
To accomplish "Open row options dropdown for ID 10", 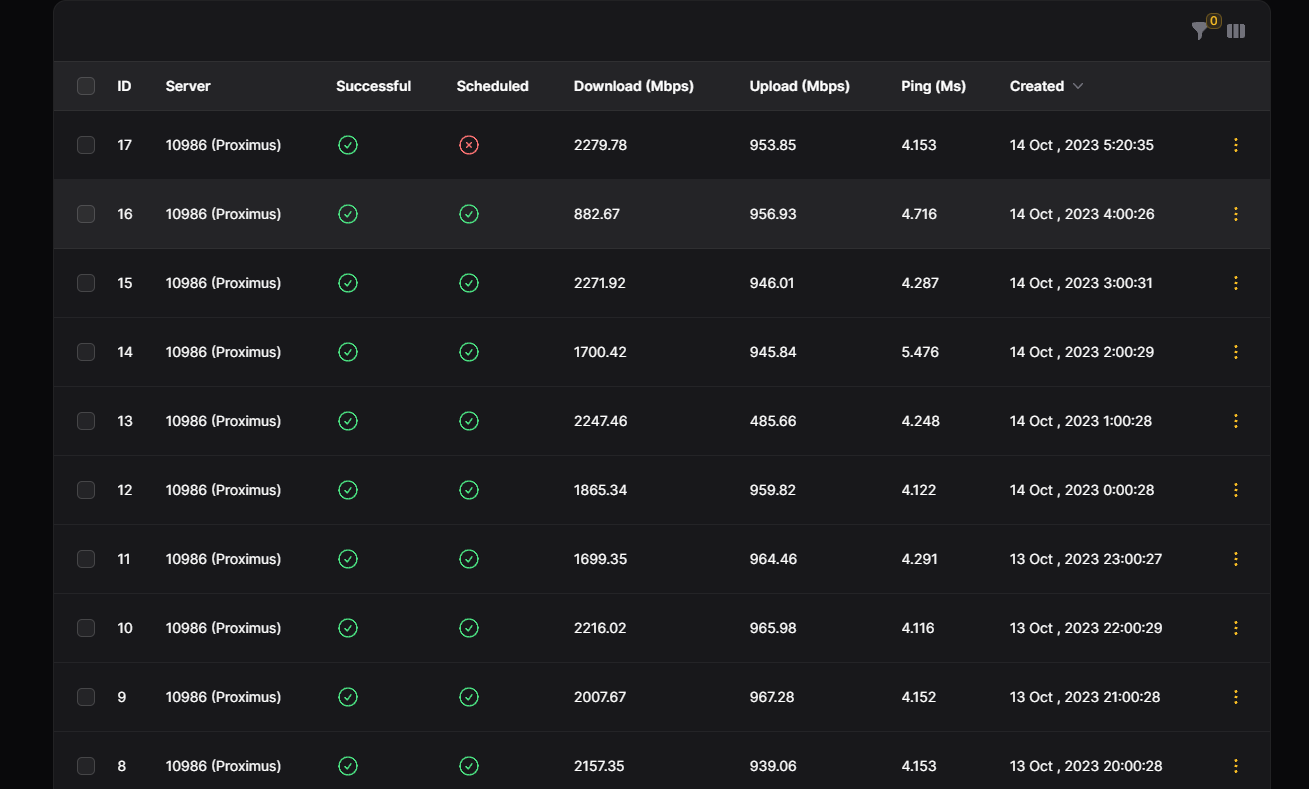I will (1235, 628).
